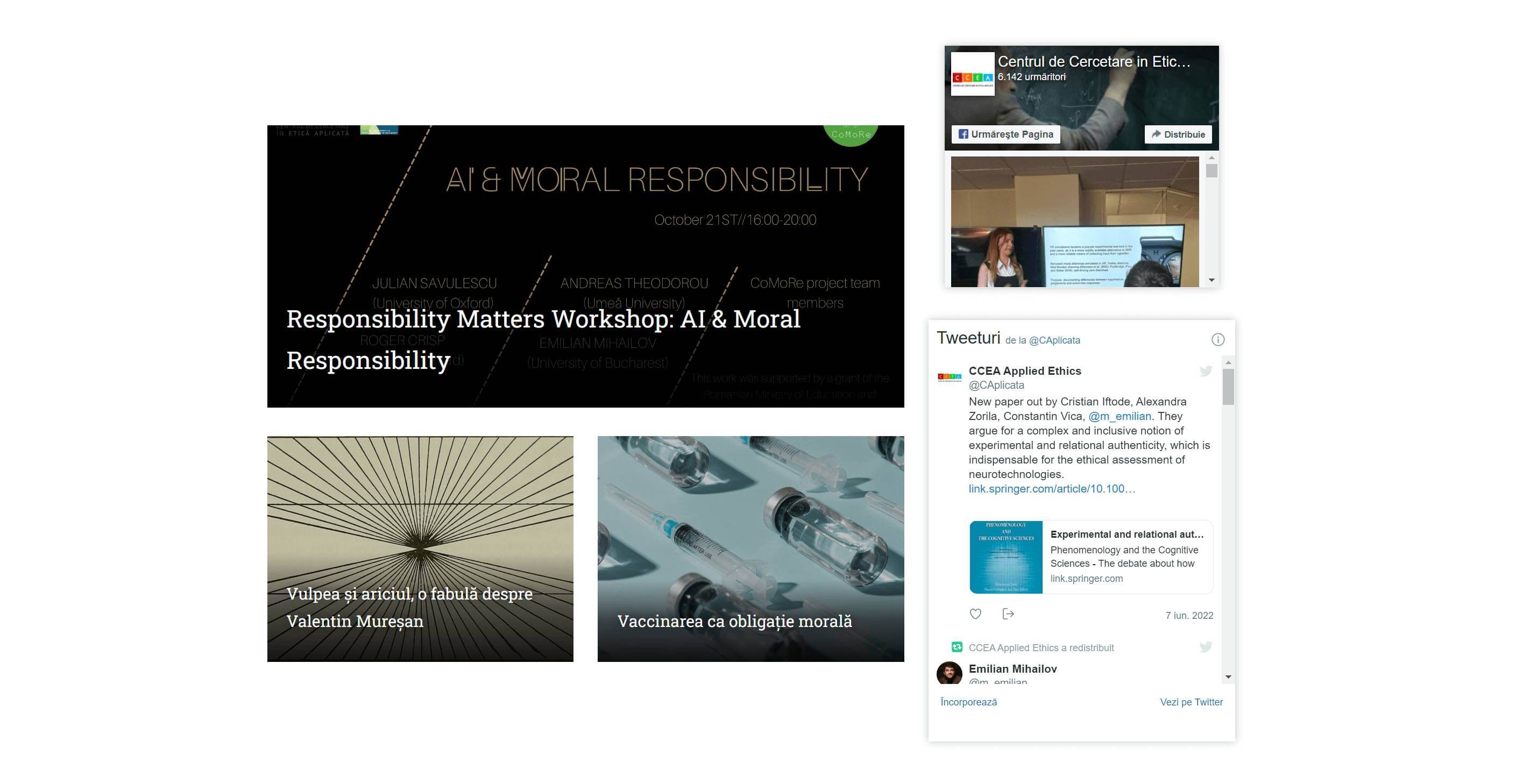Open Responsibility Matters Workshop article
Screen dimensions: 1523x784
[x=585, y=266]
